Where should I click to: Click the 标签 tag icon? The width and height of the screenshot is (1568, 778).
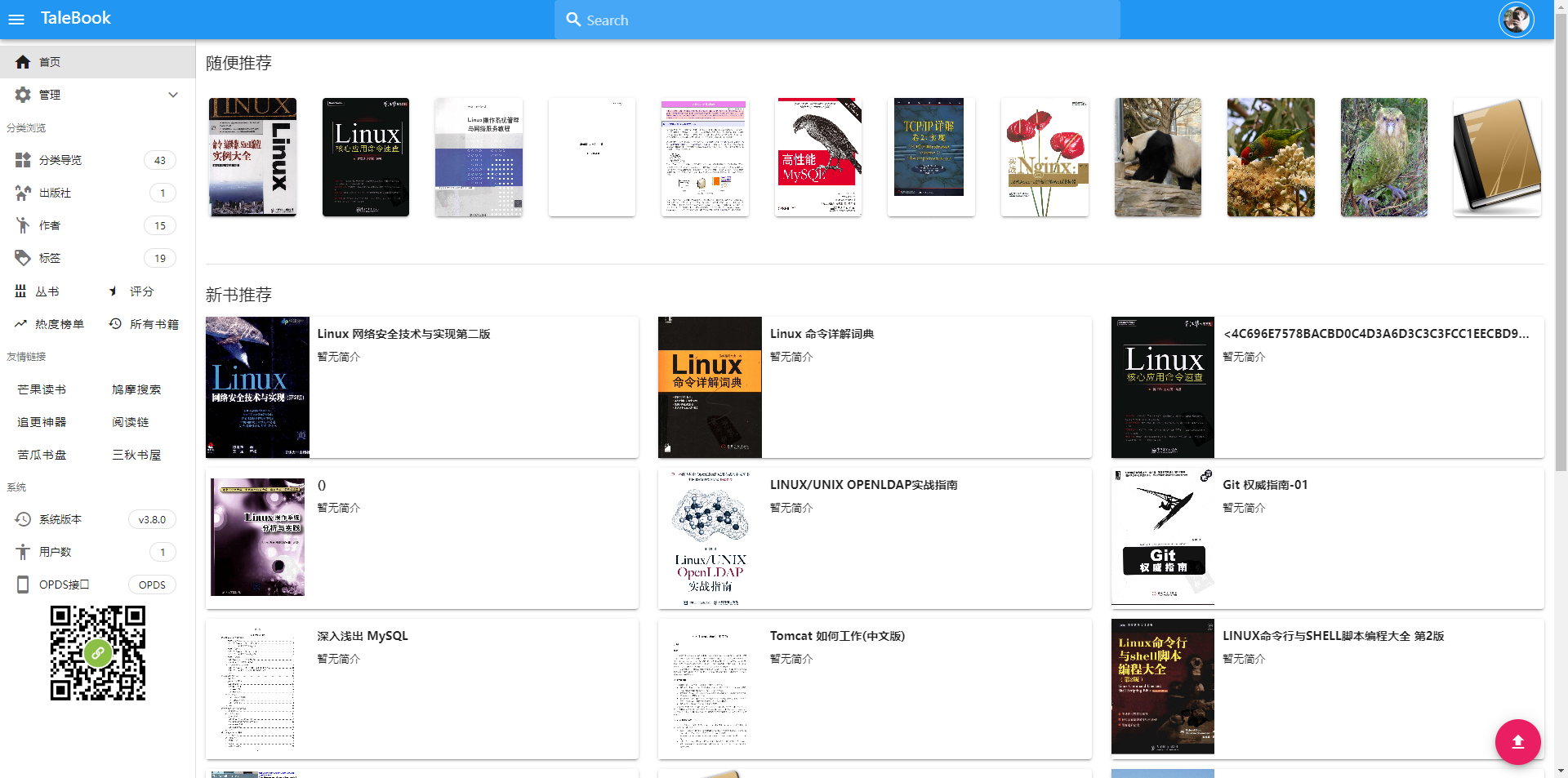coord(23,258)
